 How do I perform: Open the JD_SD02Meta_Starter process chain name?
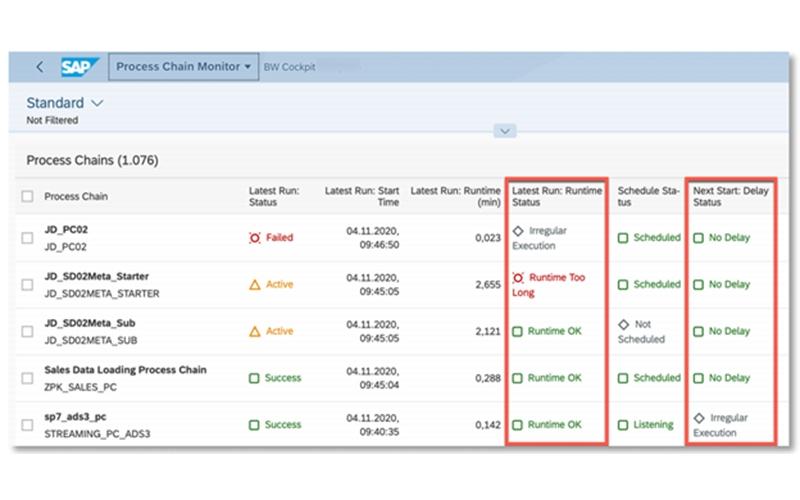tap(96, 277)
